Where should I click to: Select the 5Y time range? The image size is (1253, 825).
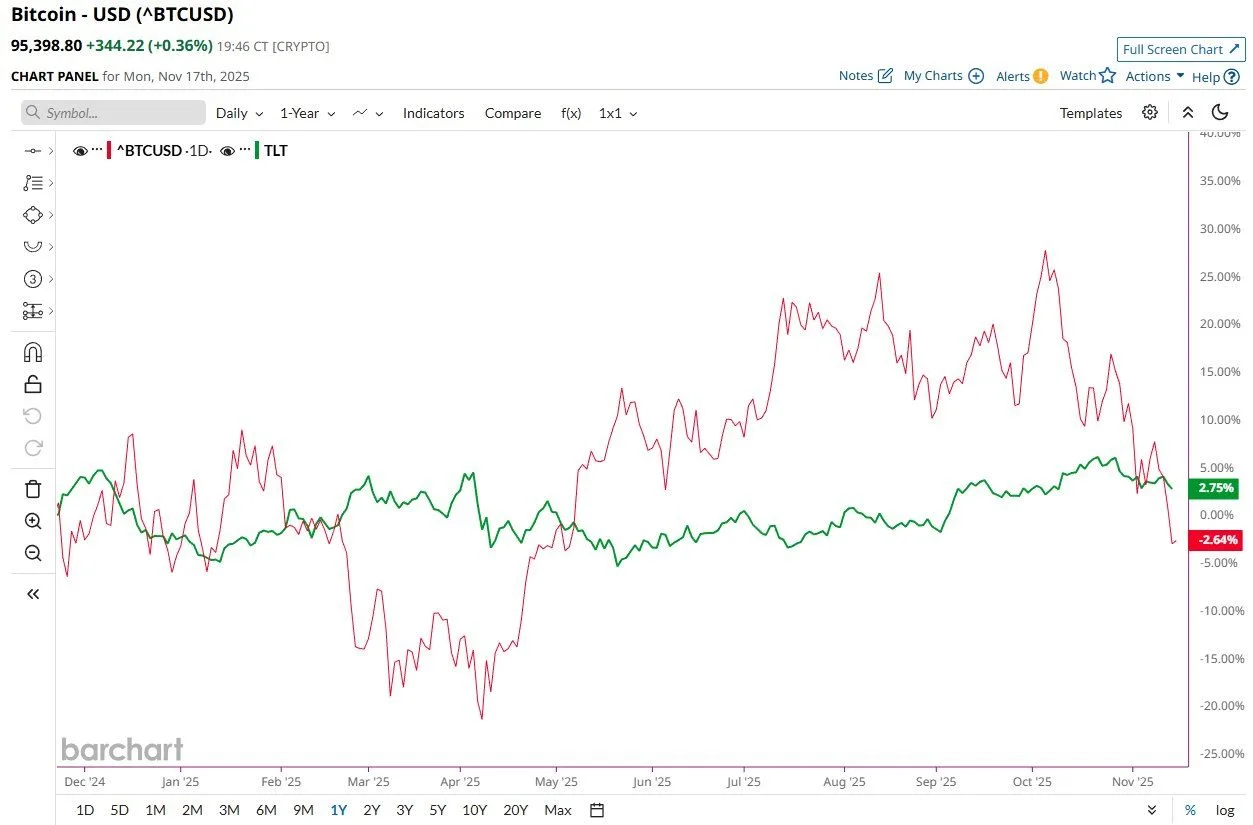[437, 810]
